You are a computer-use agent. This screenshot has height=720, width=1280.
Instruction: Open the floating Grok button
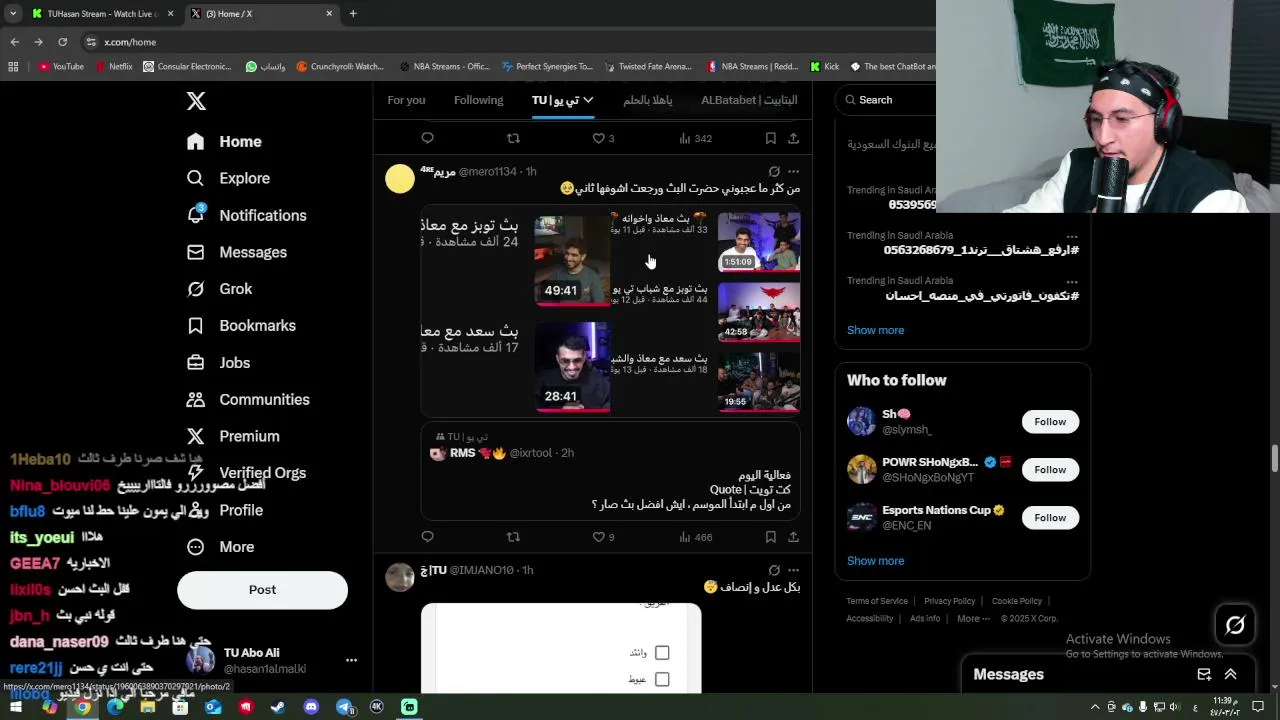coord(1235,626)
